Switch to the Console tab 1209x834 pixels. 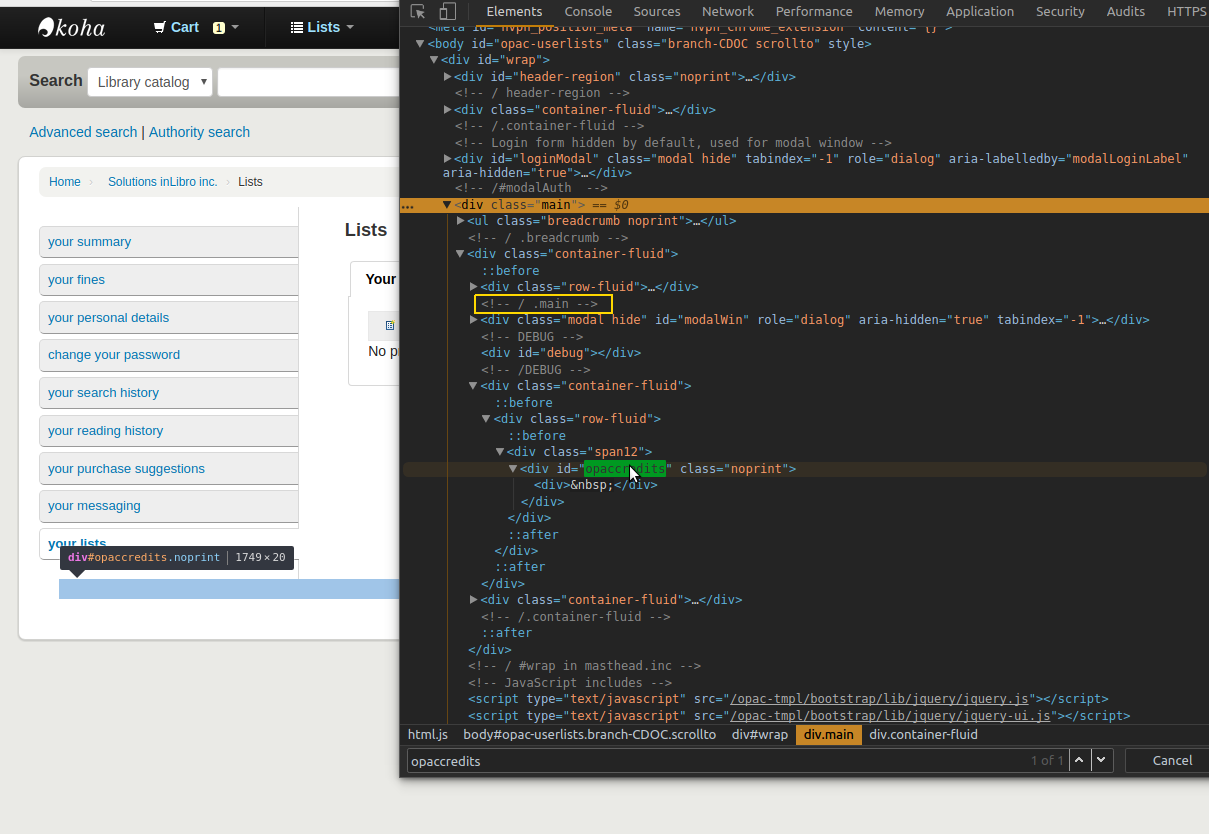588,12
